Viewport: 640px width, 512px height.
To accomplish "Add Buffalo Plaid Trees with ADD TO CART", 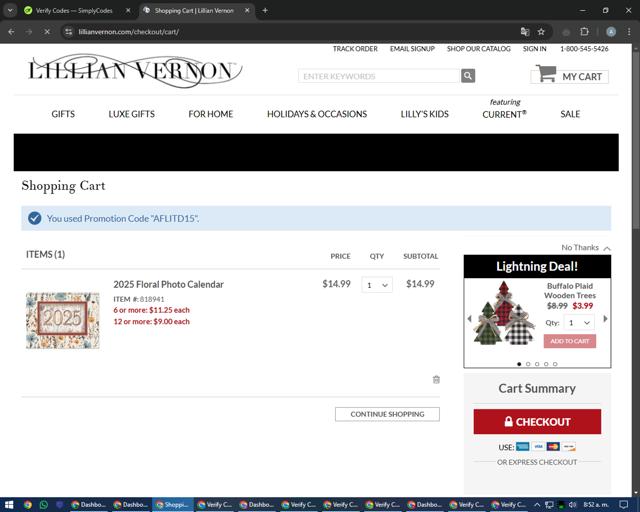I will (x=569, y=341).
